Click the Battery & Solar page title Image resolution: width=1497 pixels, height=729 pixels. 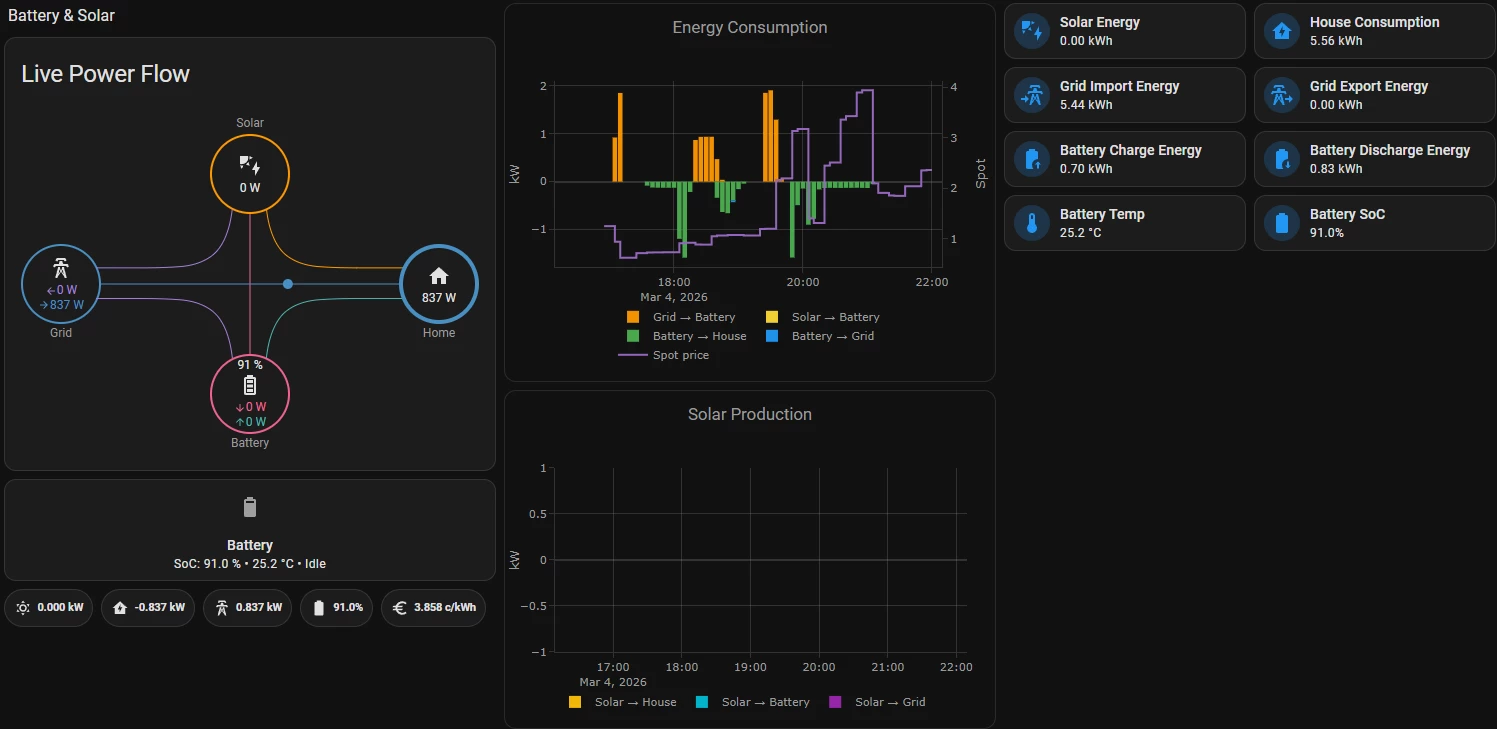[61, 16]
